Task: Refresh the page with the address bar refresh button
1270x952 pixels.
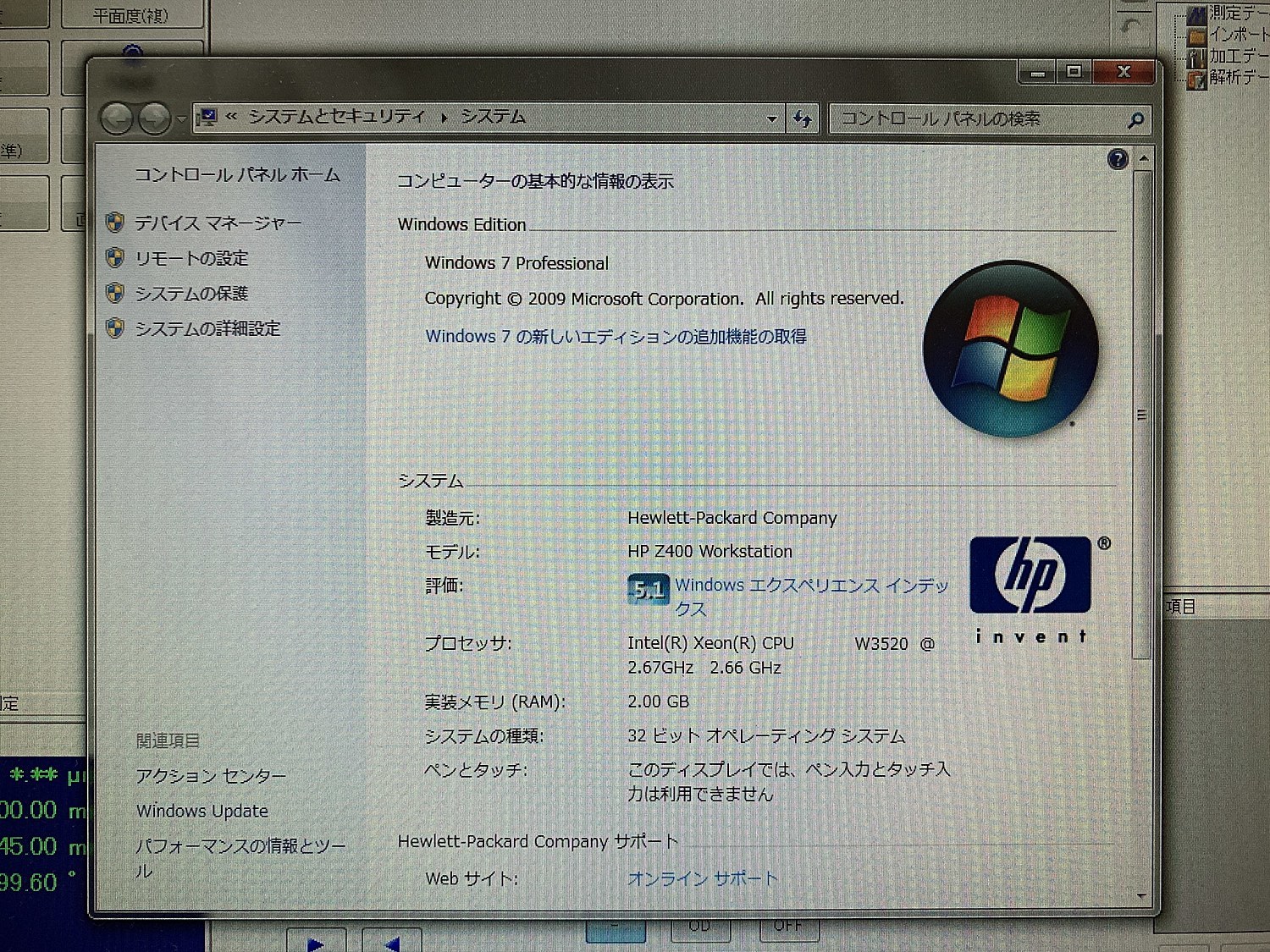Action: pos(802,119)
